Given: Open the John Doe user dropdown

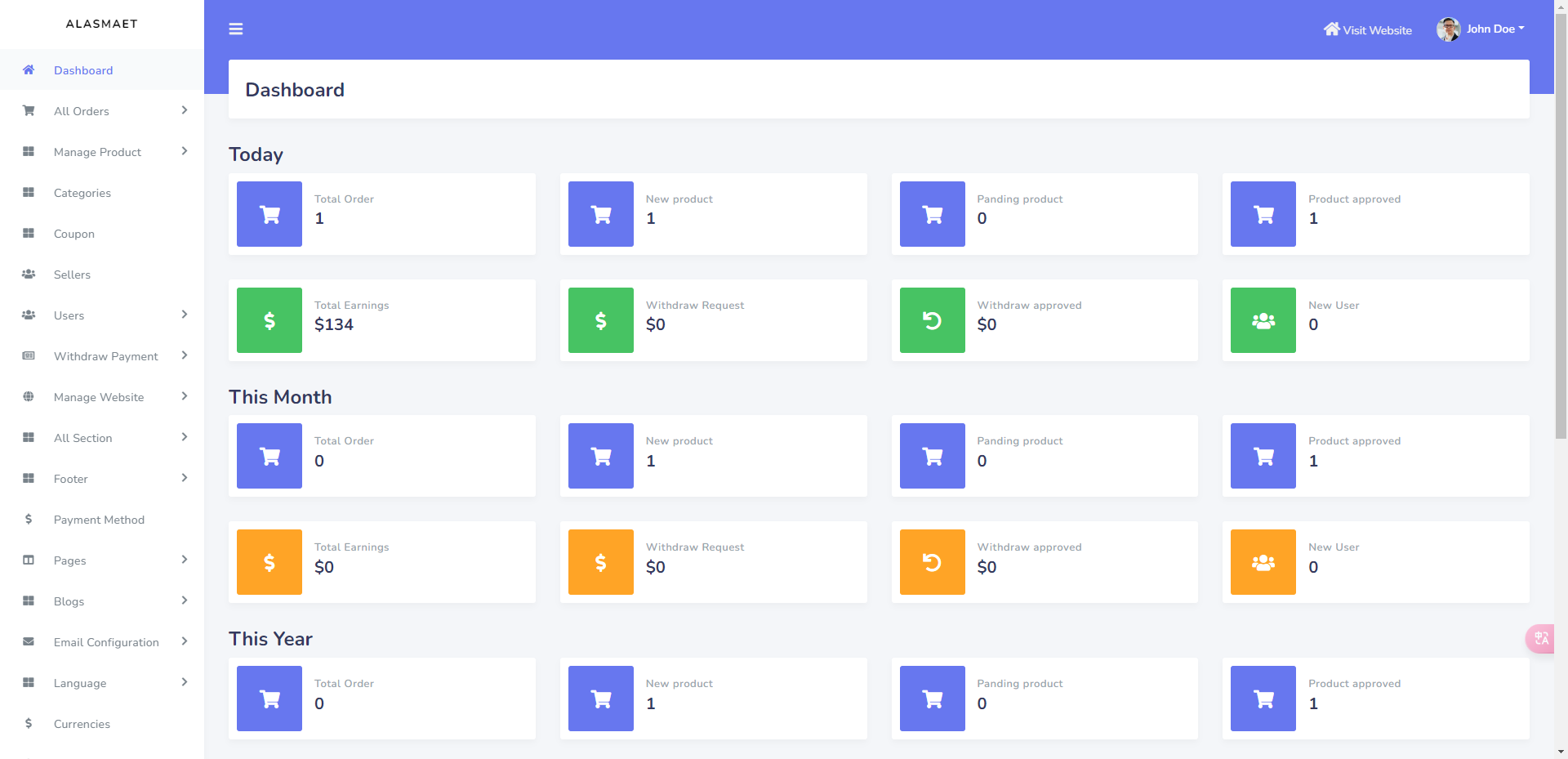Looking at the screenshot, I should pos(1495,29).
